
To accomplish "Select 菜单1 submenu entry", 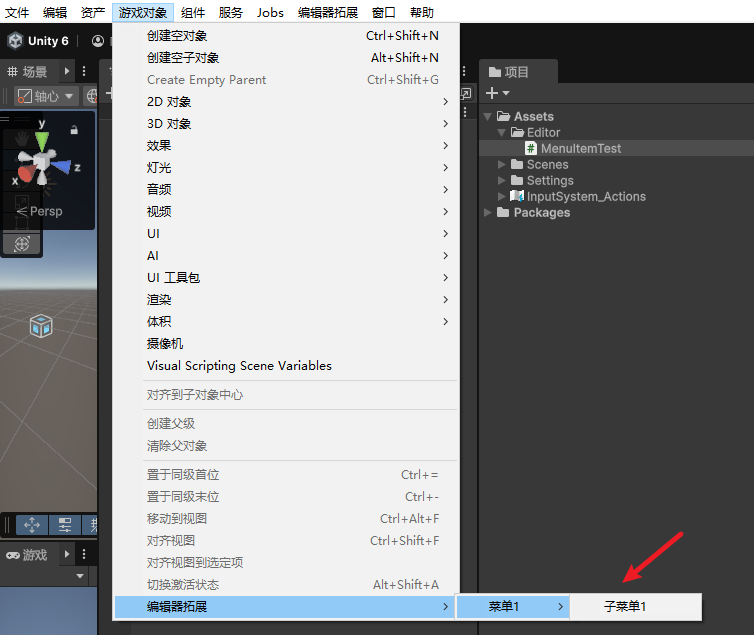I will pyautogui.click(x=513, y=607).
